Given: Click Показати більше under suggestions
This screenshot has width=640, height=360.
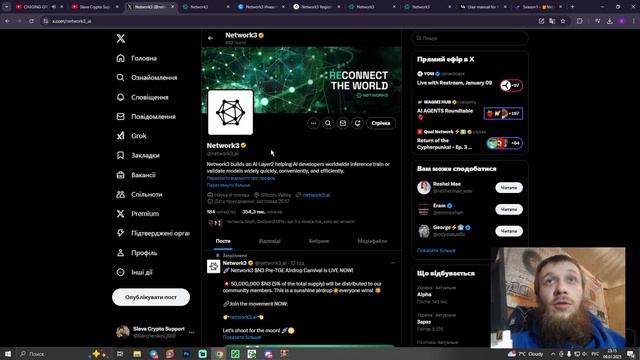Looking at the screenshot, I should 436,251.
